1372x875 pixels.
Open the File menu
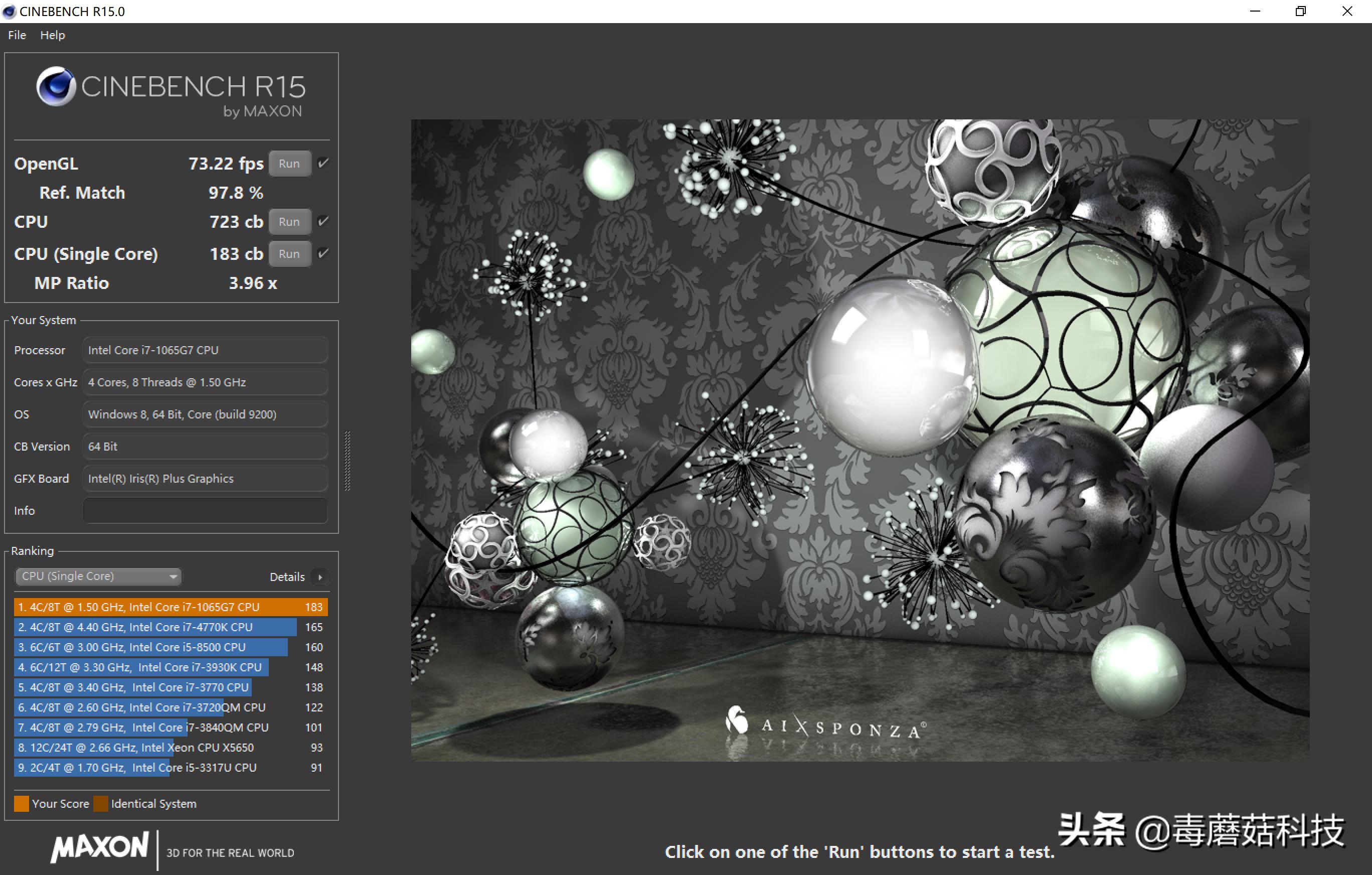coord(17,35)
